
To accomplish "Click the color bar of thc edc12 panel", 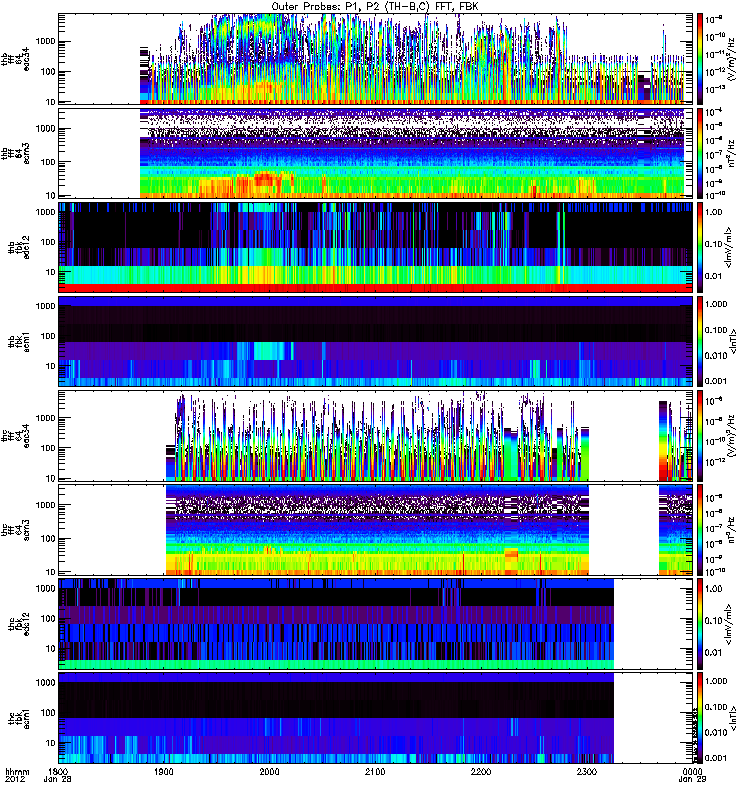I will click(700, 623).
